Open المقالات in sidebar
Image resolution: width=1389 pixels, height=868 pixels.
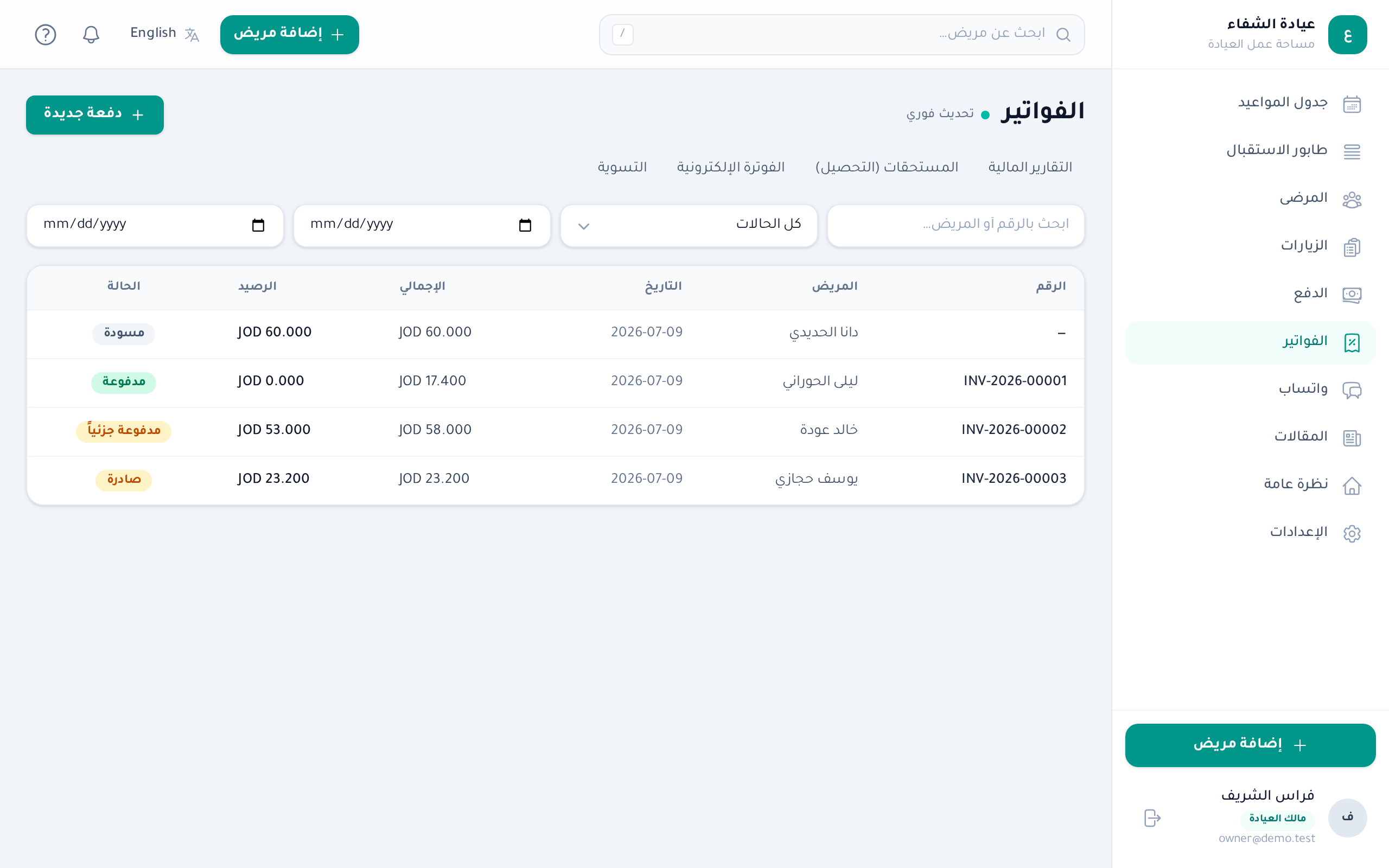1301,437
